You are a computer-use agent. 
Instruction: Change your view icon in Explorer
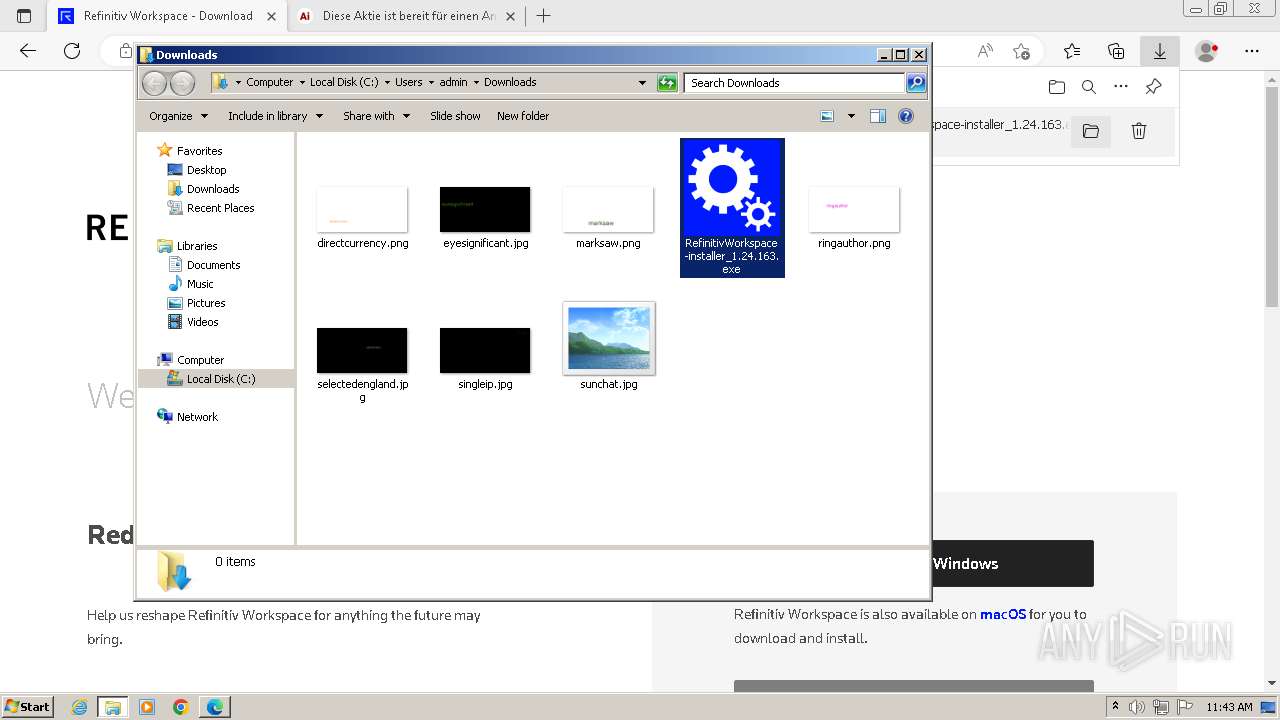pyautogui.click(x=827, y=116)
